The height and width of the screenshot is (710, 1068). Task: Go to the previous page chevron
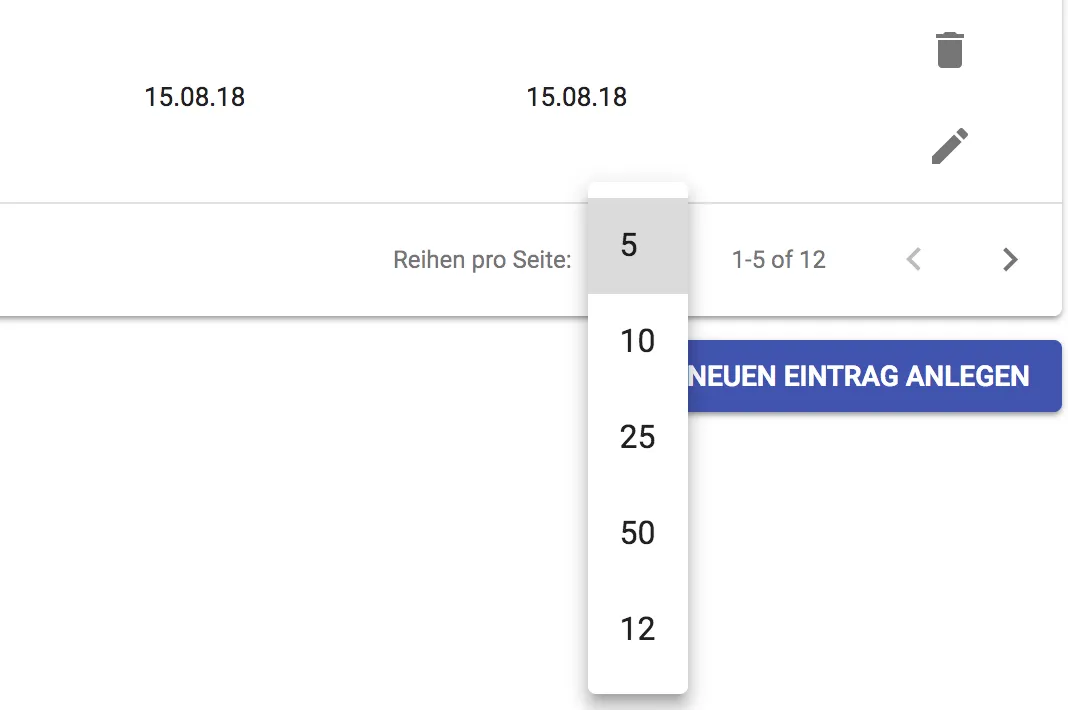913,260
